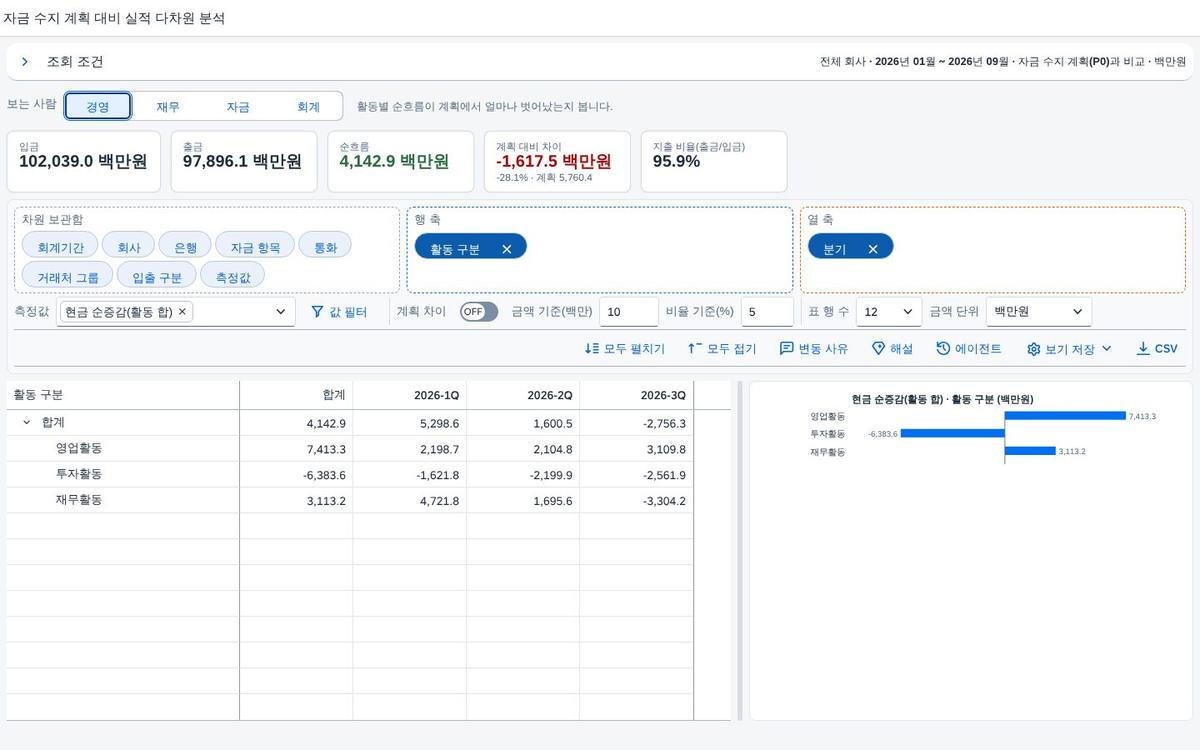This screenshot has height=750, width=1200.
Task: Click the 활동 구분 column header
Action: click(123, 395)
